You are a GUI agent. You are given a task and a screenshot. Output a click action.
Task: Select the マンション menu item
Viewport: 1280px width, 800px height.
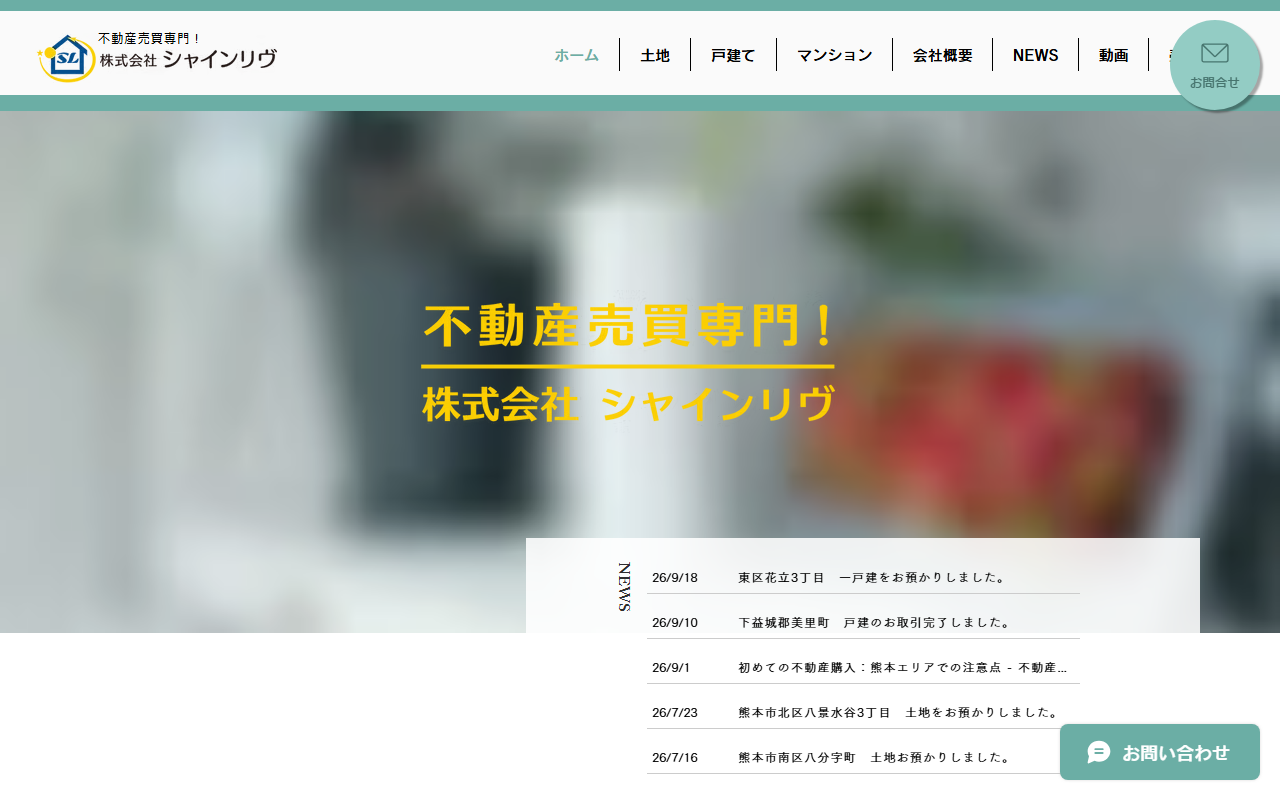(834, 55)
